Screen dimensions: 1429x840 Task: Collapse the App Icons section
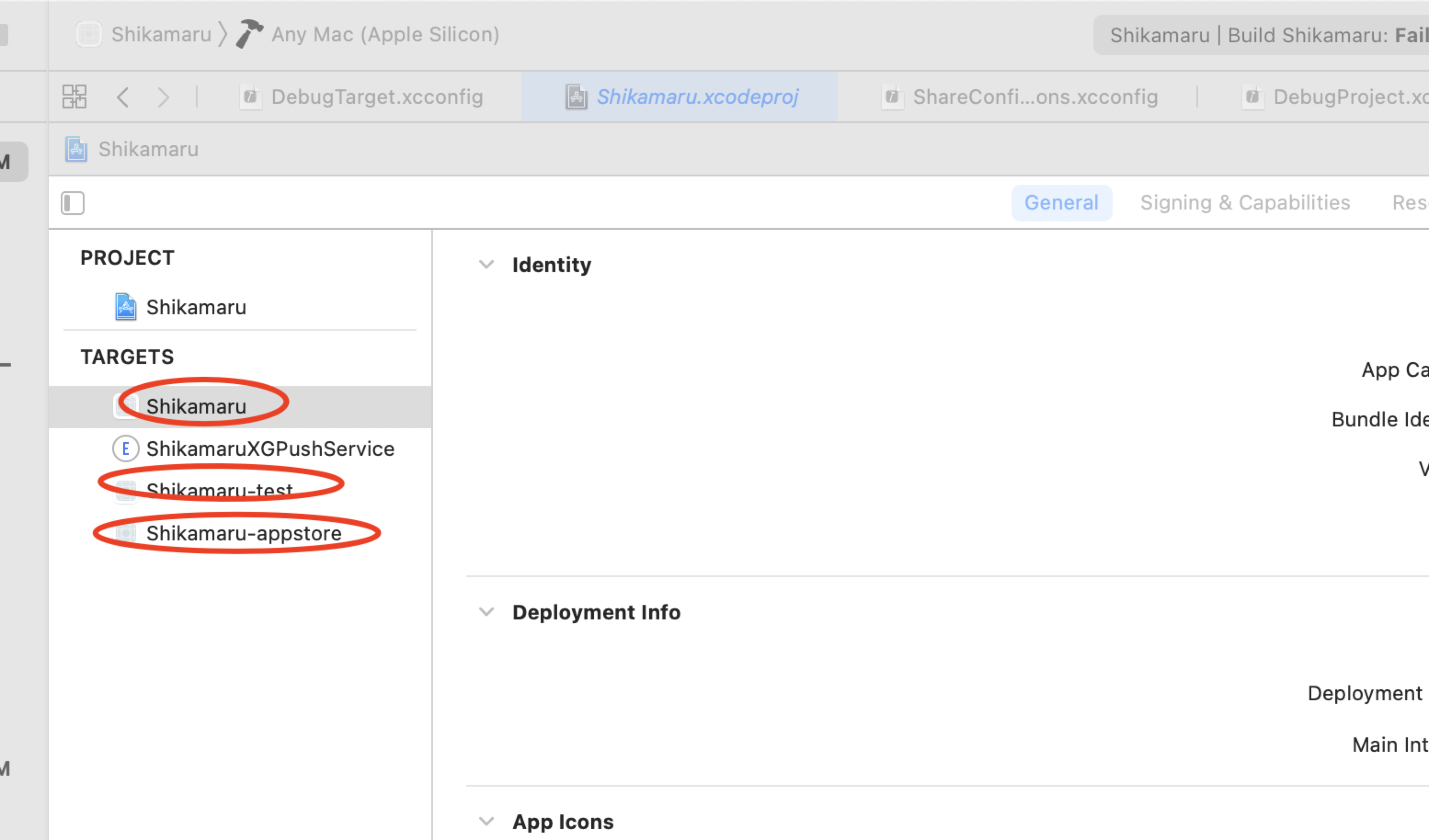(x=486, y=821)
